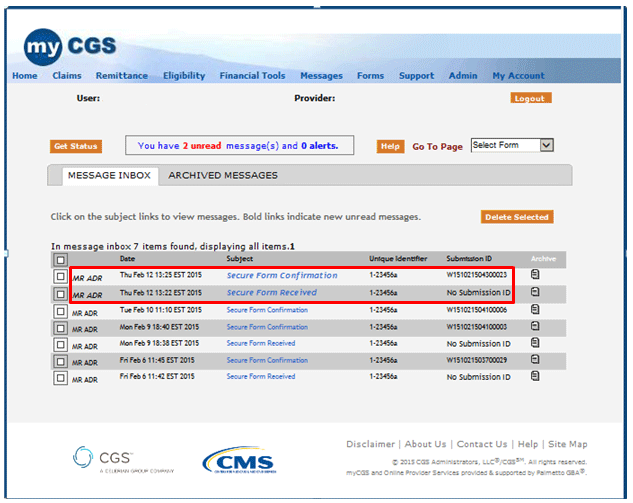
Task: Open the Remittance menu
Action: [121, 76]
